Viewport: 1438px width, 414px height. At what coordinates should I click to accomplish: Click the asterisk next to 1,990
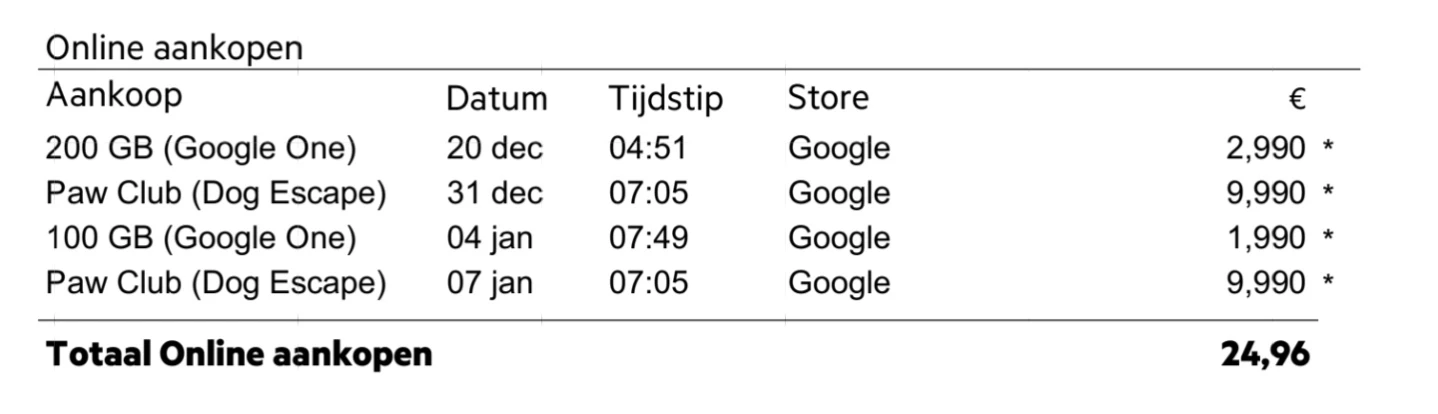(x=1328, y=237)
